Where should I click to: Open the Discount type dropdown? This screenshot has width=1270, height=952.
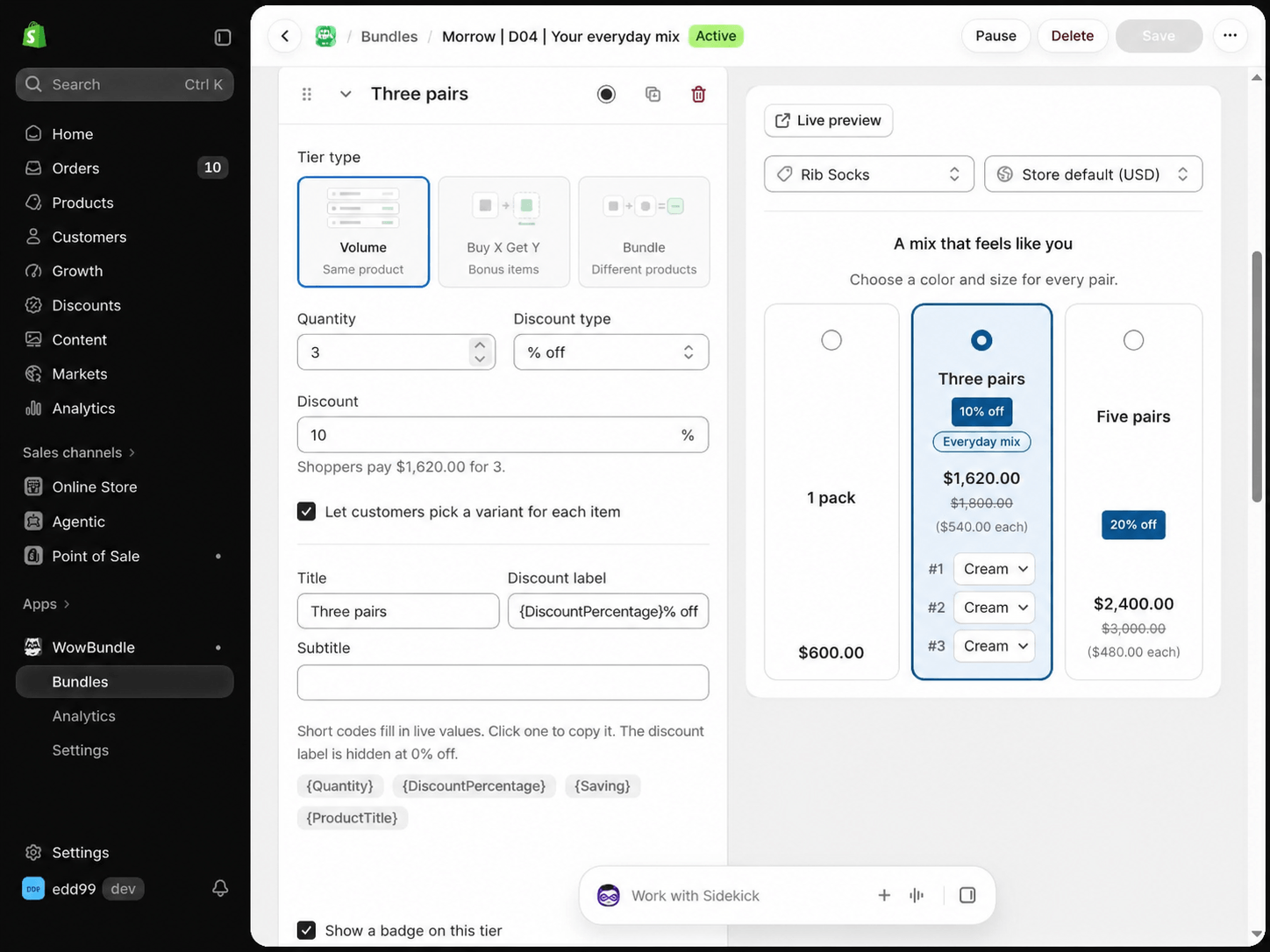coord(611,352)
